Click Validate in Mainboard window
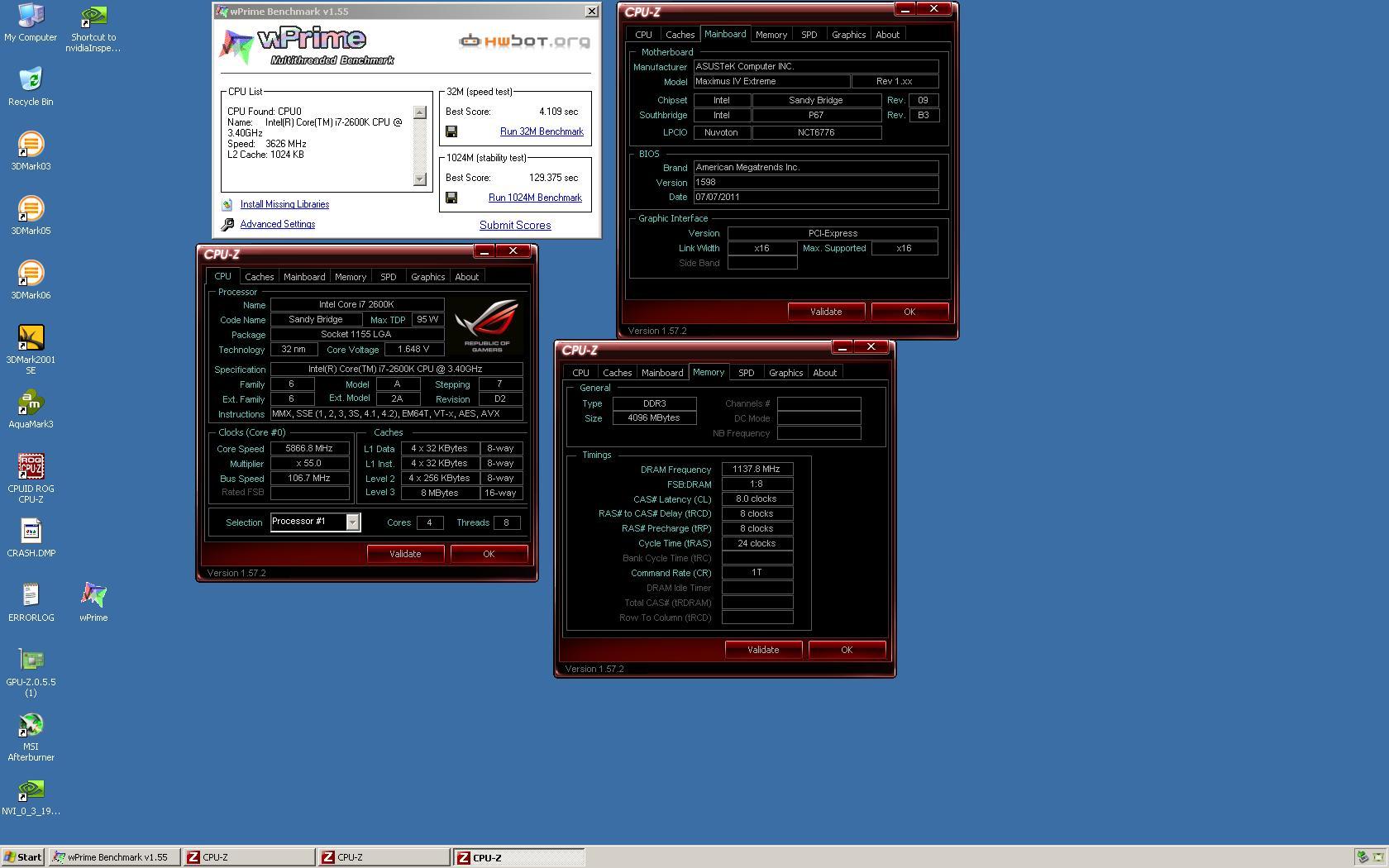 (x=826, y=312)
